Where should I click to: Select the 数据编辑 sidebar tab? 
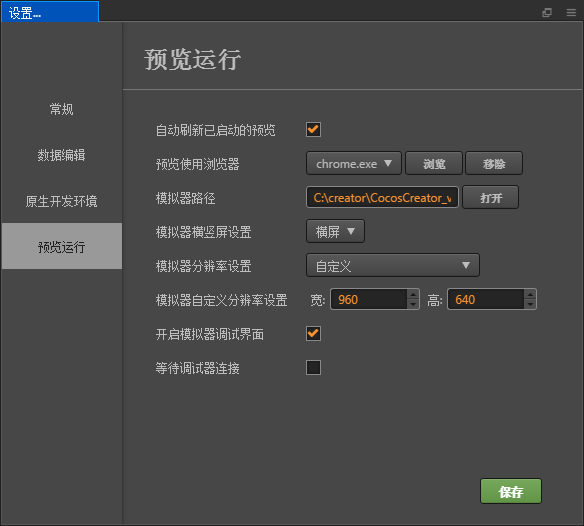click(61, 155)
